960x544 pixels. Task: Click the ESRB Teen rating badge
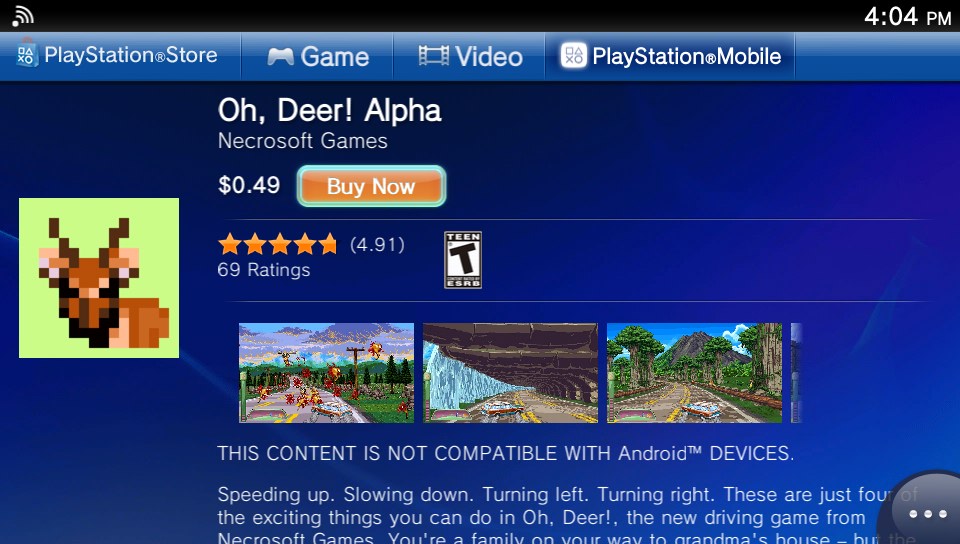463,259
